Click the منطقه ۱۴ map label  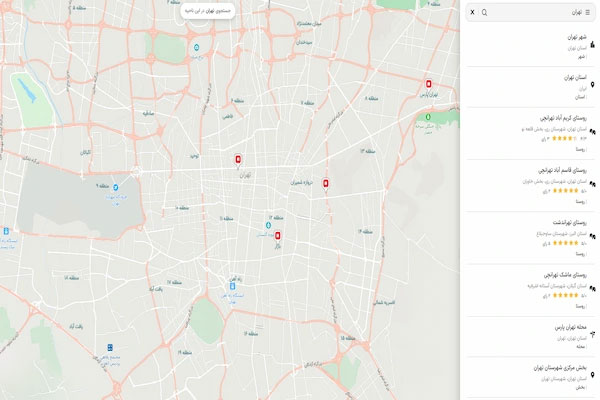[x=365, y=232]
